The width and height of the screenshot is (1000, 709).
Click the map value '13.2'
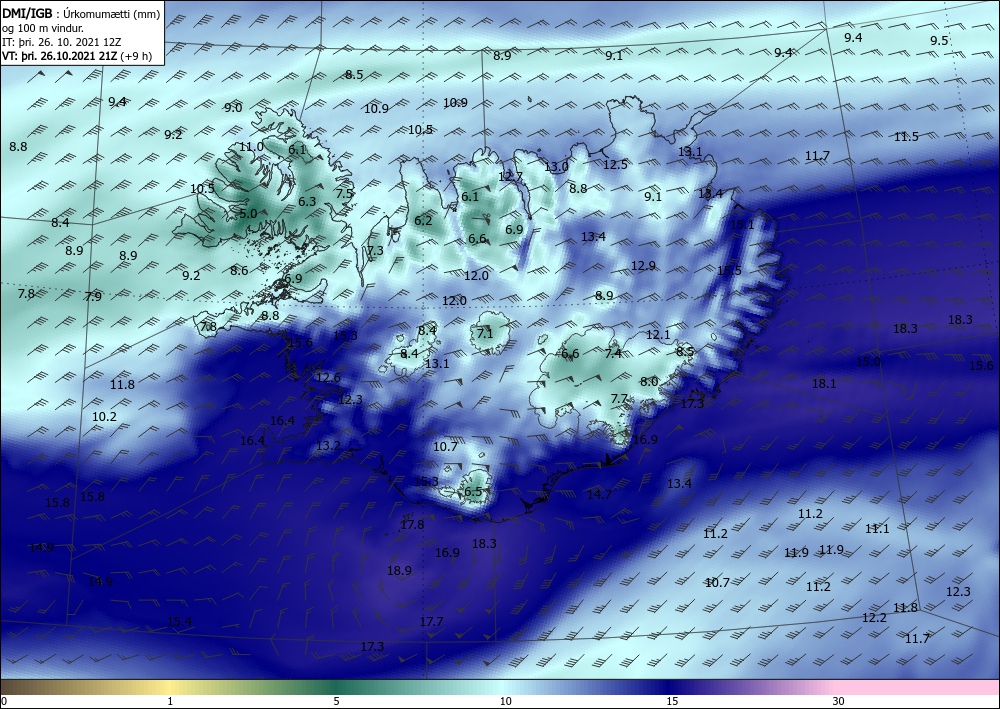click(328, 446)
